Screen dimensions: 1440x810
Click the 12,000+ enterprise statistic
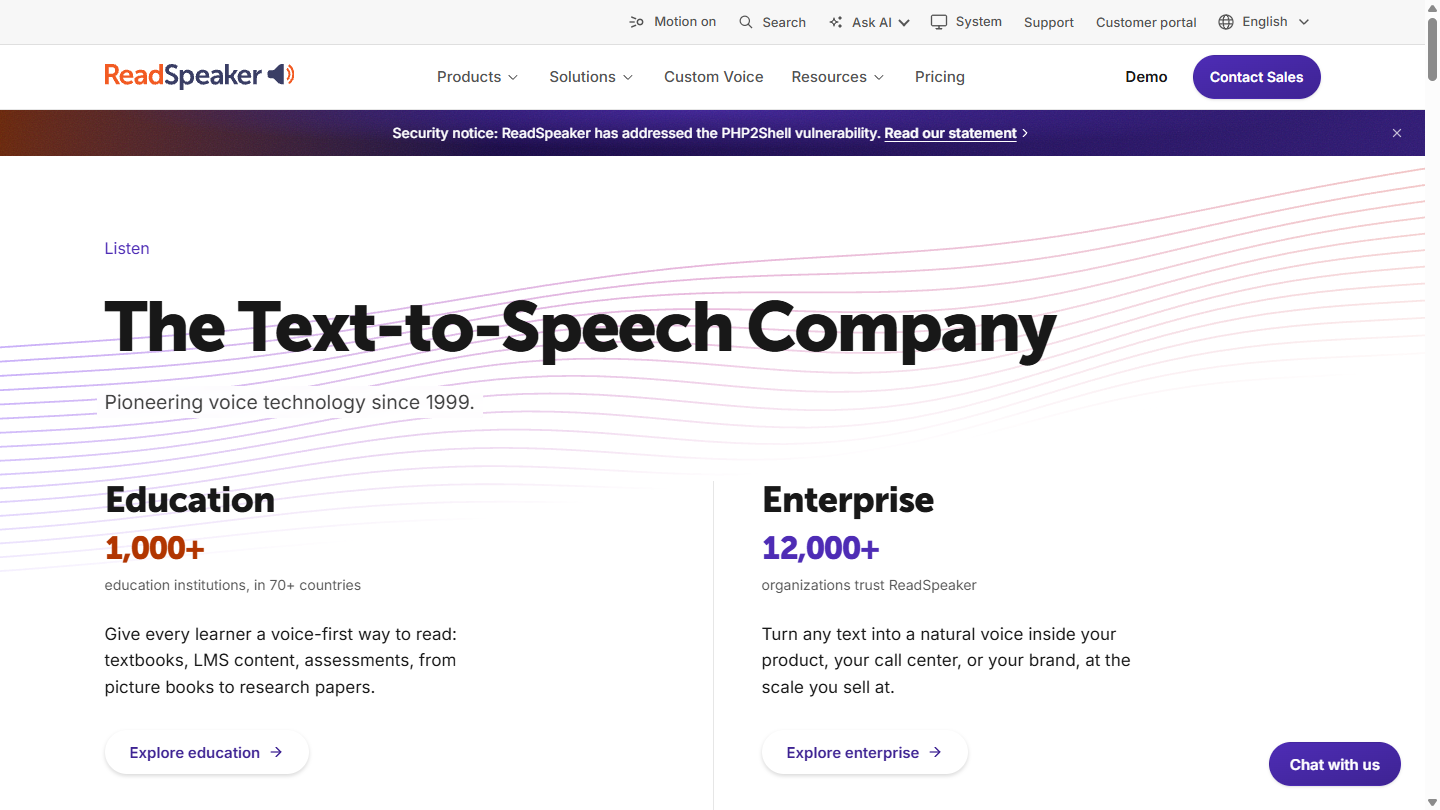click(821, 548)
